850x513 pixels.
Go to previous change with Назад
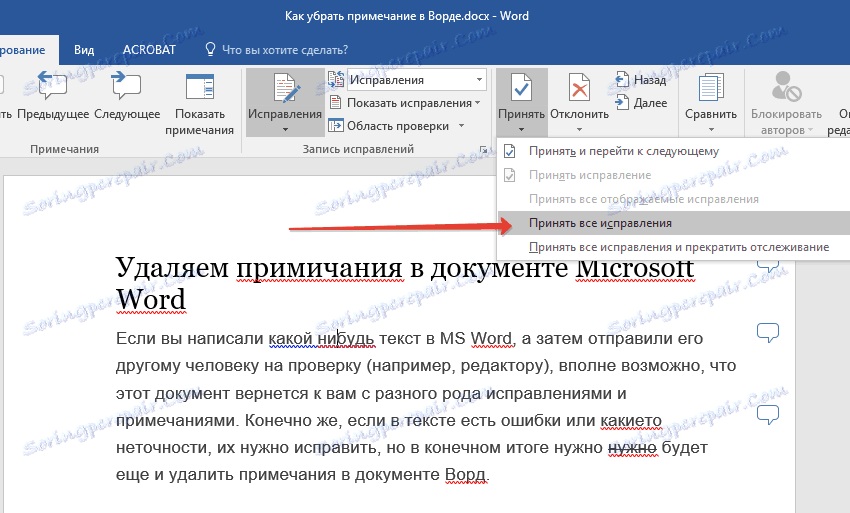[x=641, y=80]
